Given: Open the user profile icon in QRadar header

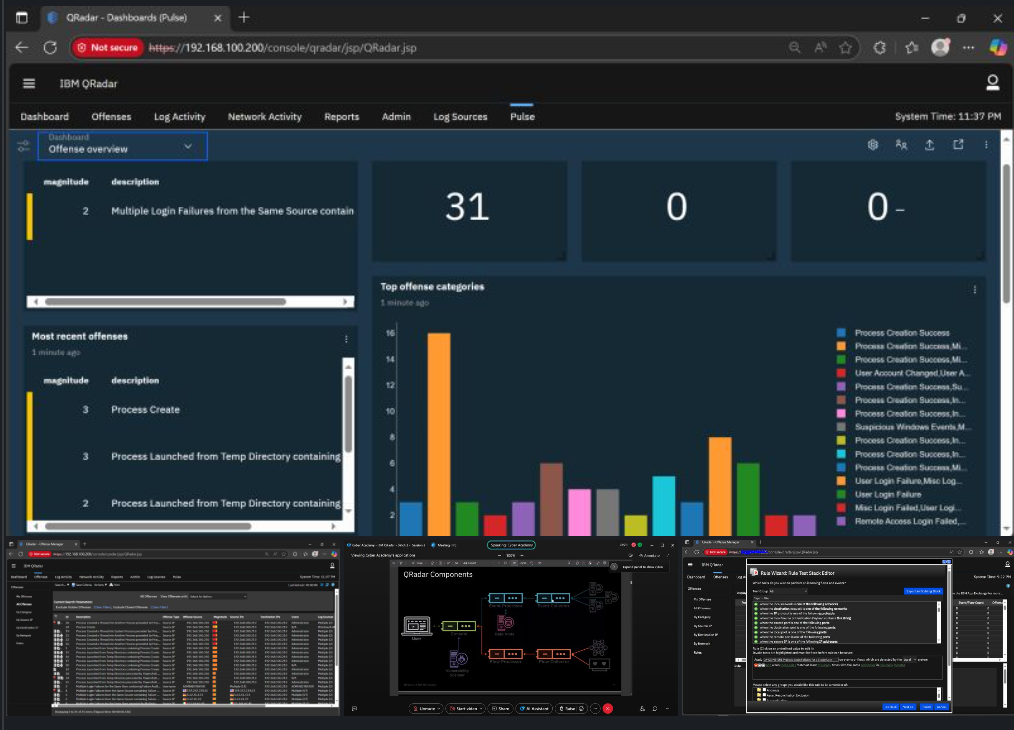Looking at the screenshot, I should click(x=992, y=83).
